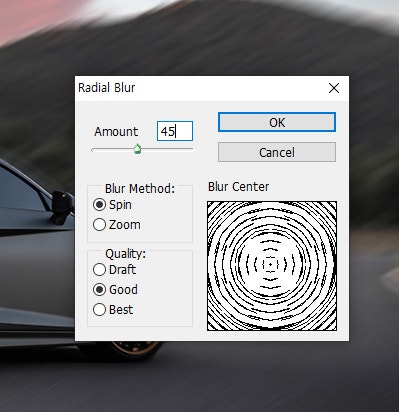
Task: Click the Blur Method group label
Action: tap(140, 189)
